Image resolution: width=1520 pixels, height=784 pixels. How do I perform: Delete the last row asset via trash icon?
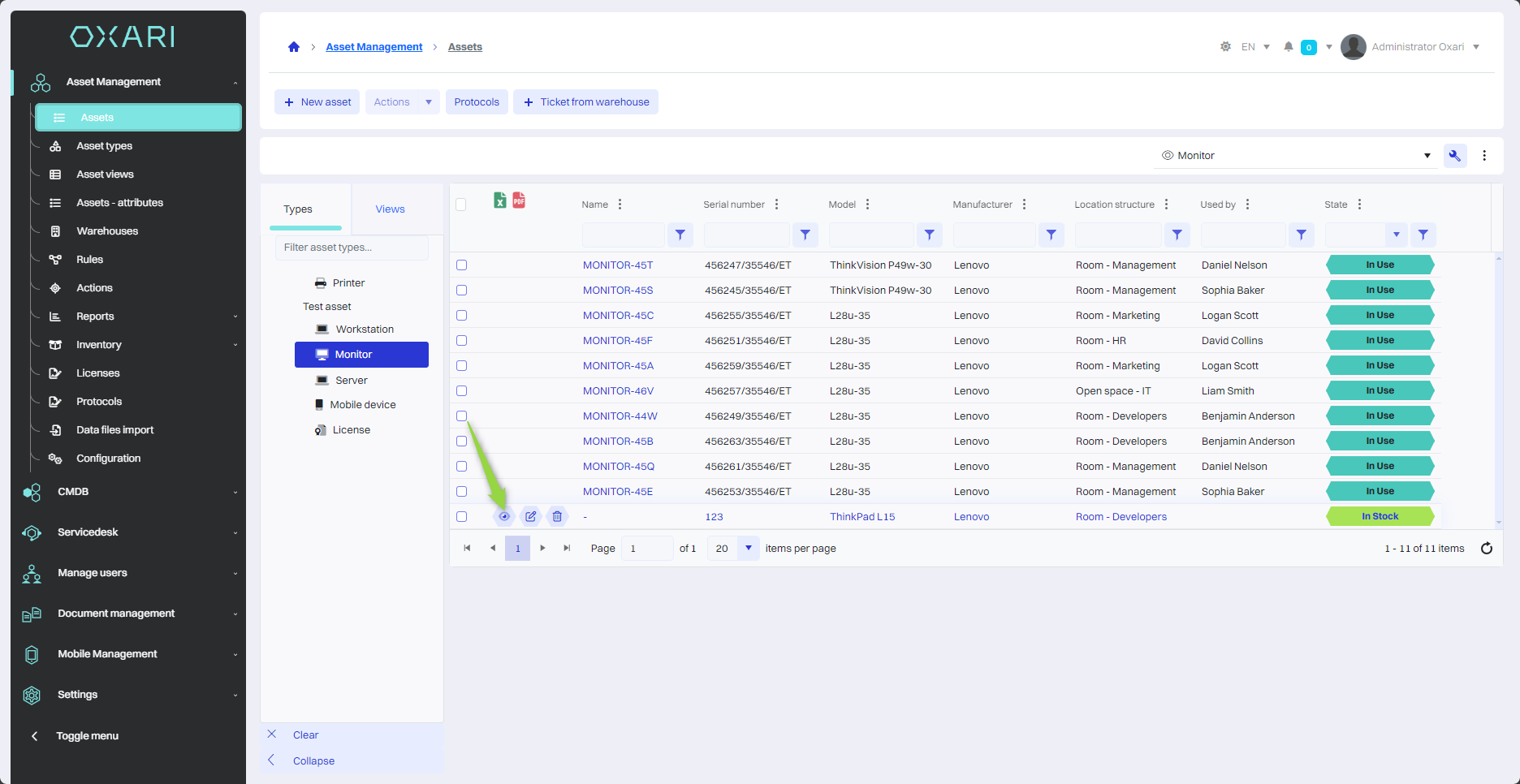[x=557, y=516]
